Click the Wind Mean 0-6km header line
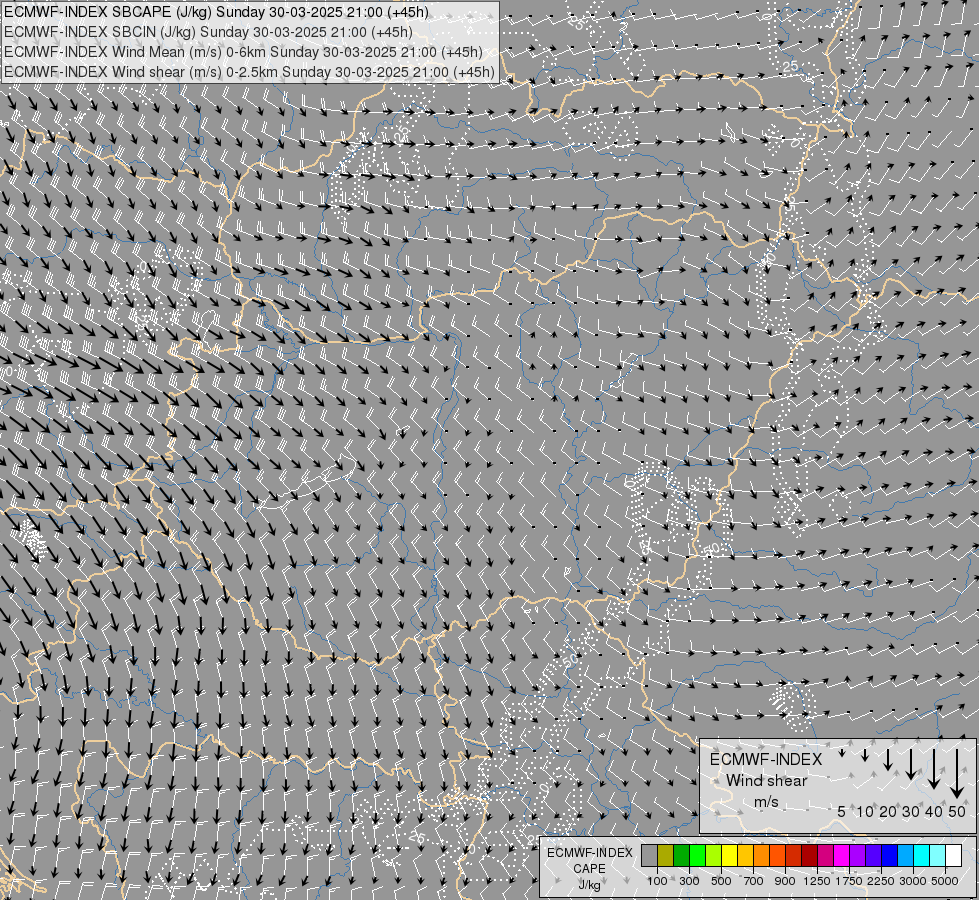This screenshot has height=900, width=979. (x=243, y=52)
